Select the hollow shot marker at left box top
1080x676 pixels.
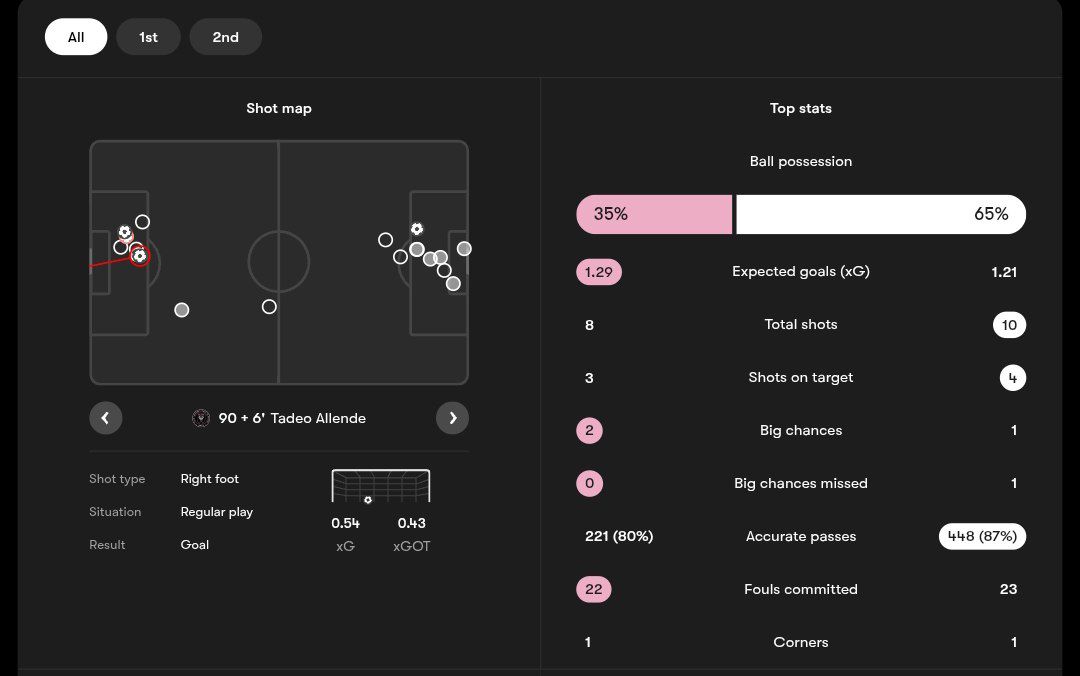[143, 222]
